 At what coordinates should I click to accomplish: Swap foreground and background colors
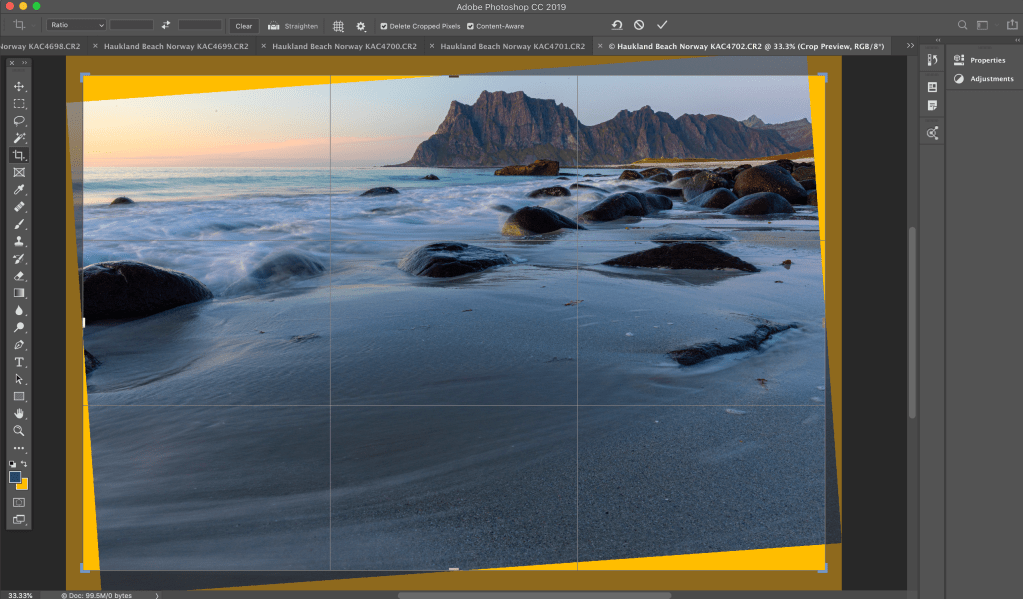[x=24, y=464]
